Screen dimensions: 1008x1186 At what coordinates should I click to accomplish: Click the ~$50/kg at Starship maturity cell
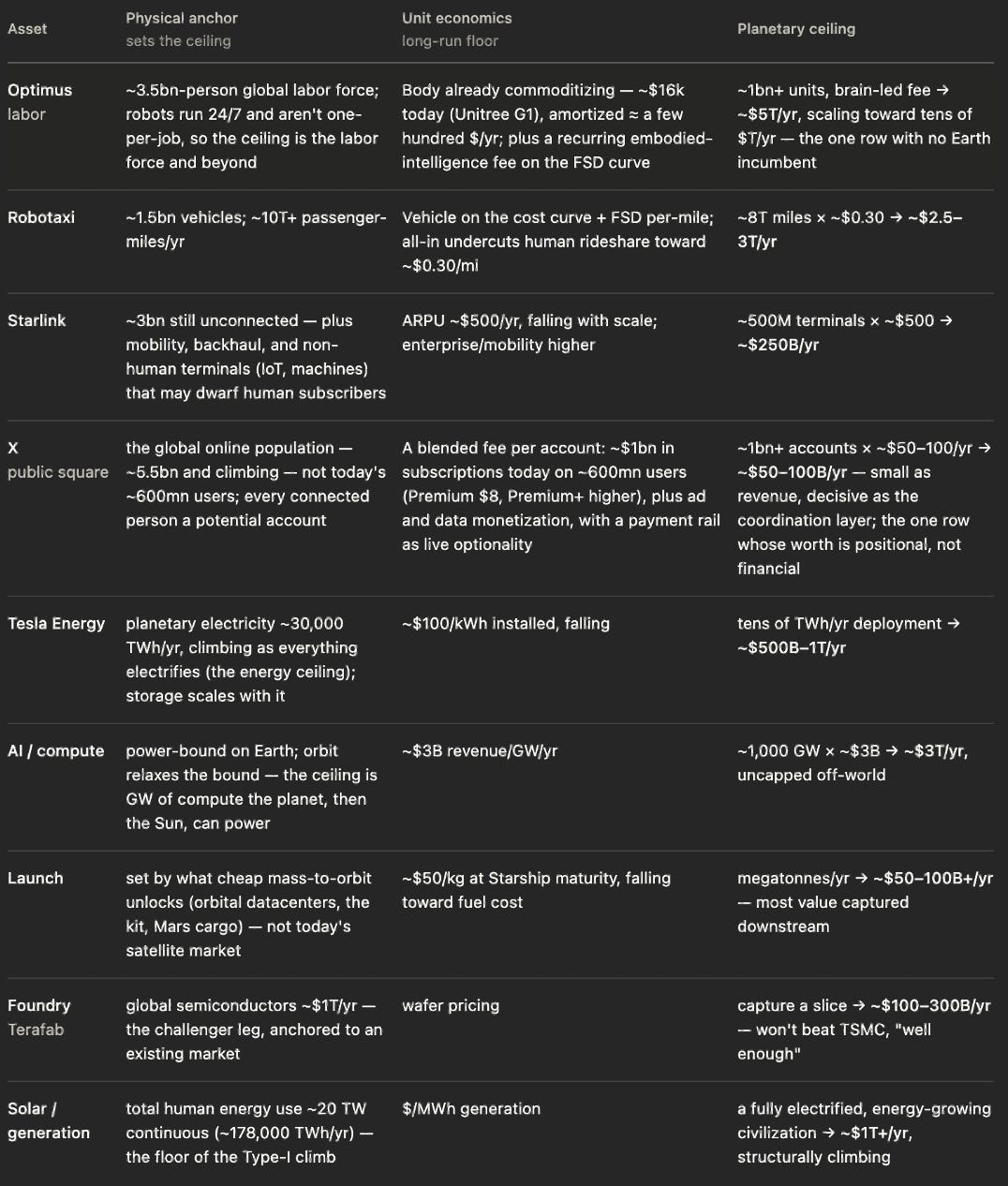[x=537, y=891]
